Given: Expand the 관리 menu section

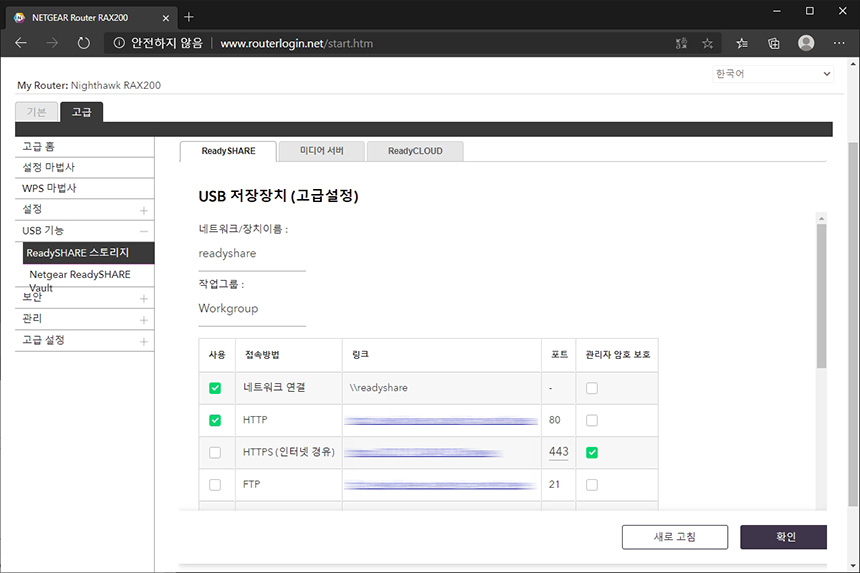Looking at the screenshot, I should 144,320.
